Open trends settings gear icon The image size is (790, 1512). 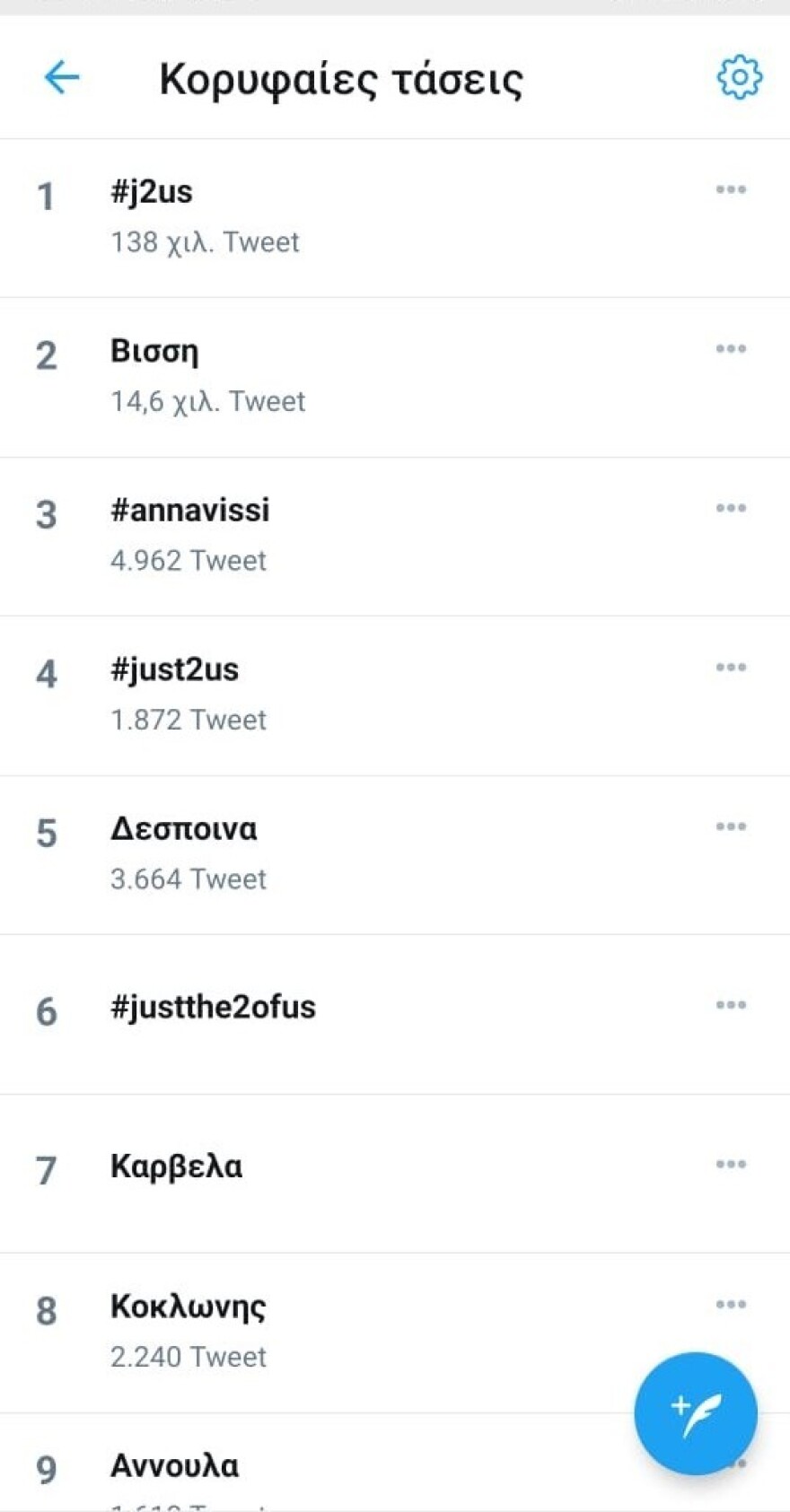pos(739,77)
